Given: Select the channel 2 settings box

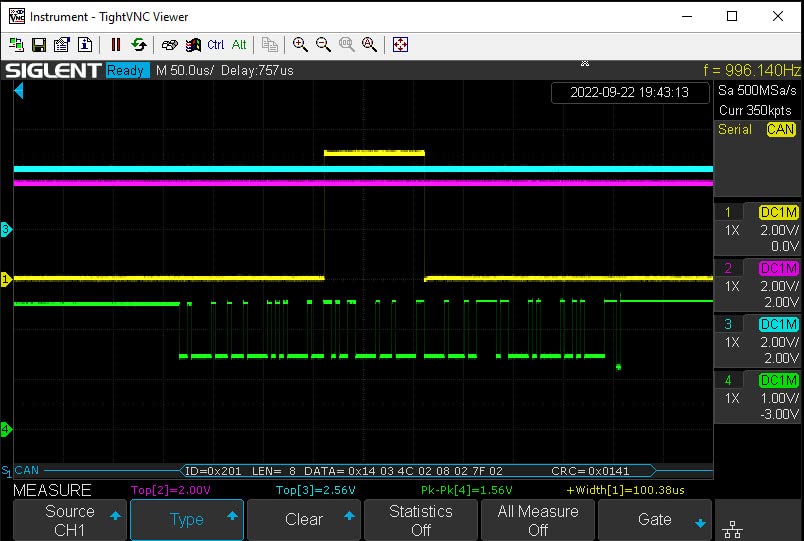Looking at the screenshot, I should (756, 285).
